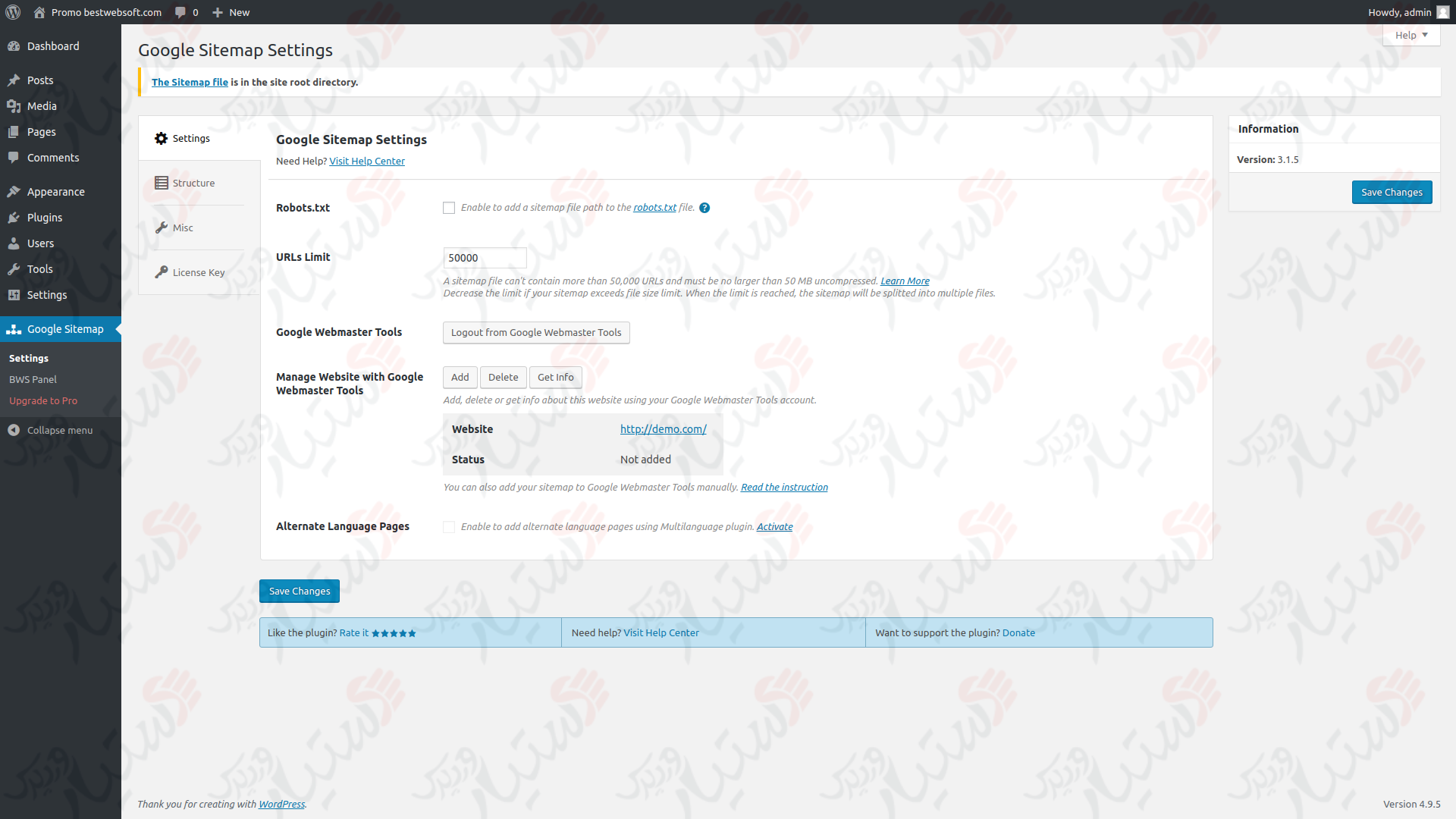Enable the Alternate Language Pages checkbox

(449, 527)
